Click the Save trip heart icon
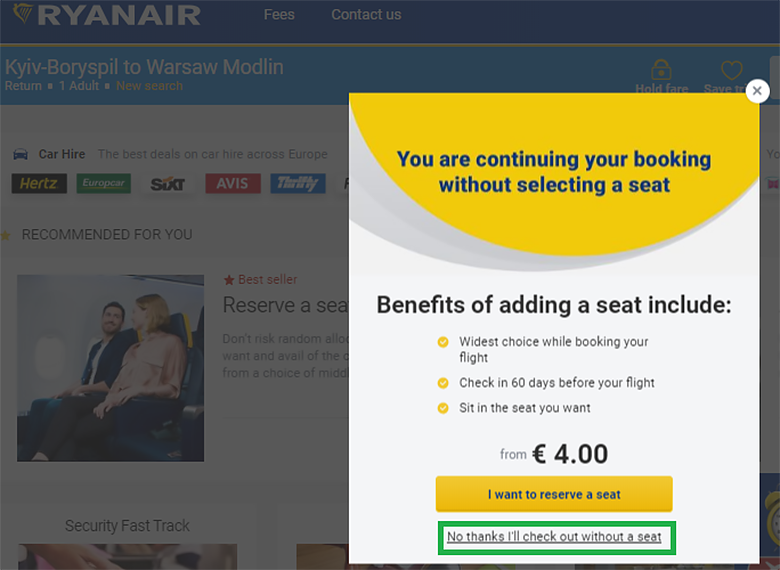Viewport: 780px width, 570px height. (x=732, y=70)
